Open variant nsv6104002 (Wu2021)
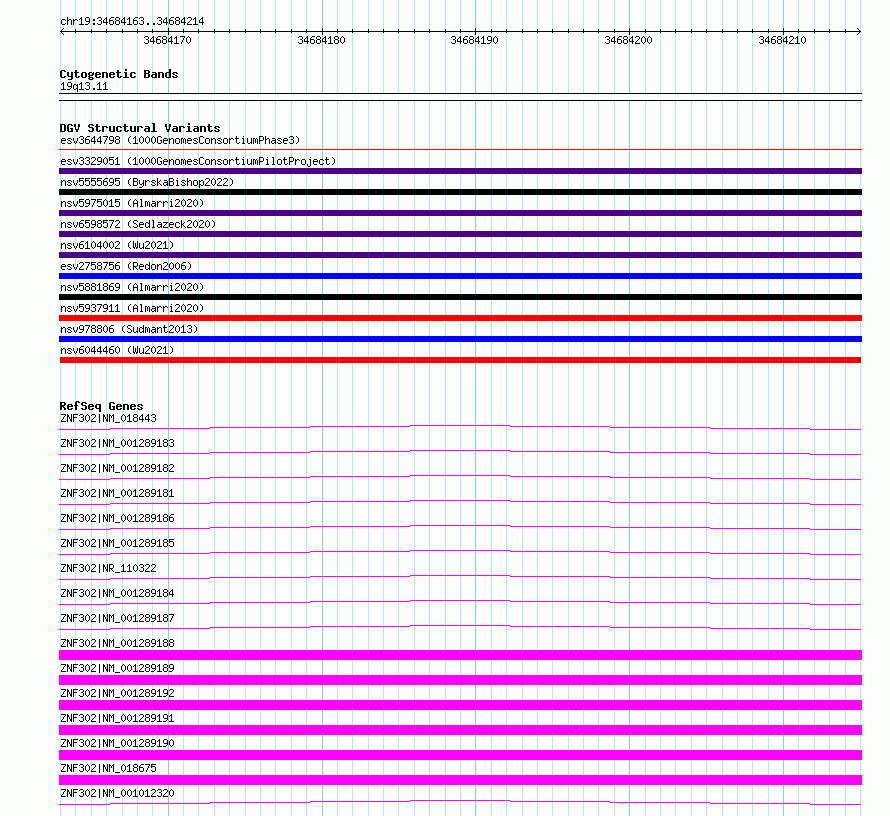The image size is (890, 816). (117, 245)
